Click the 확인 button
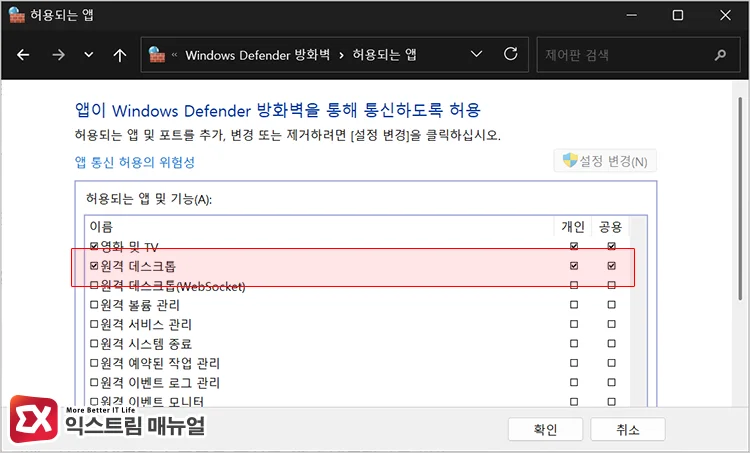The height and width of the screenshot is (453, 750). click(545, 429)
